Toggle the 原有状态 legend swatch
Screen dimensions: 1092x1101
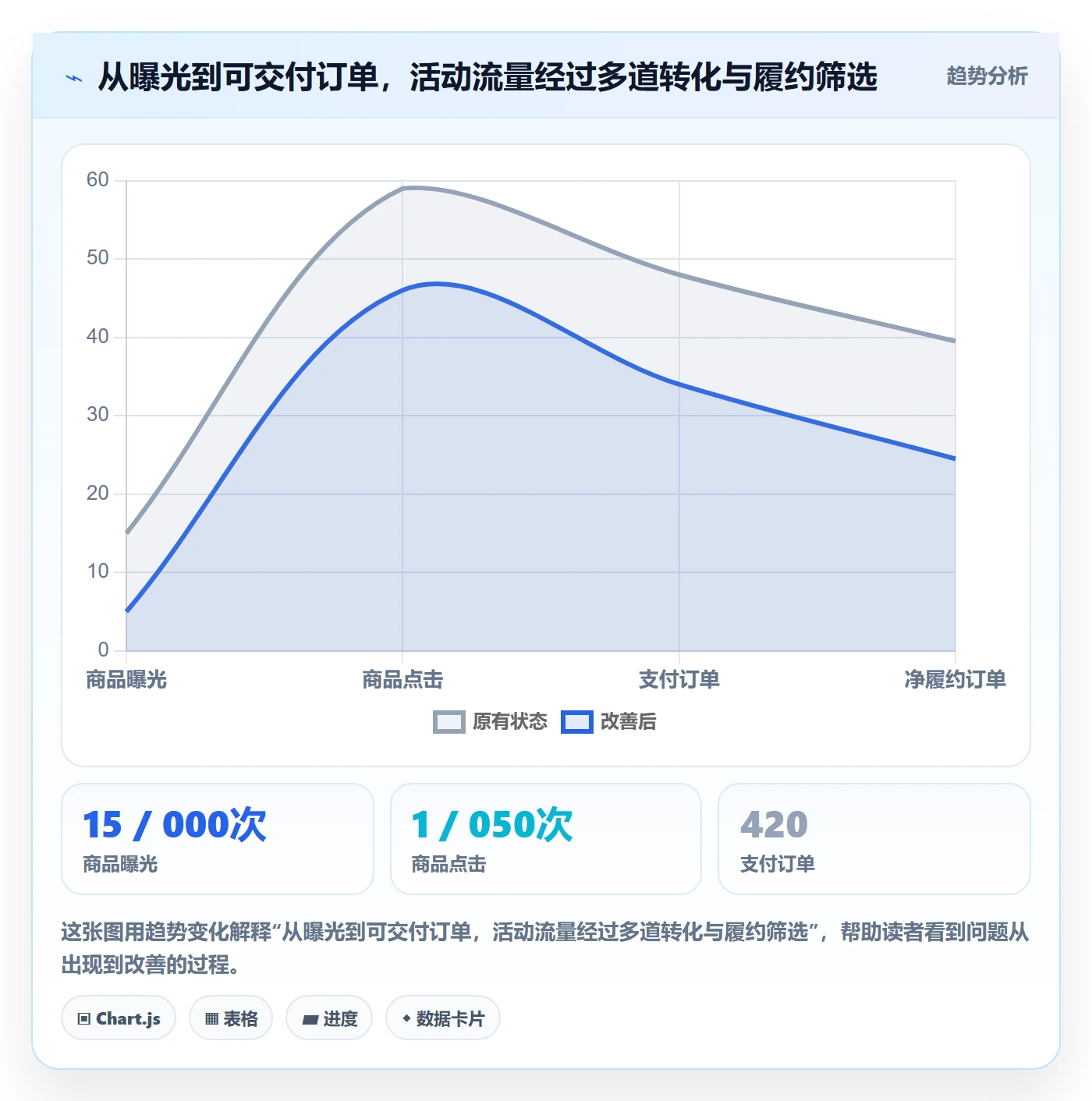tap(449, 722)
